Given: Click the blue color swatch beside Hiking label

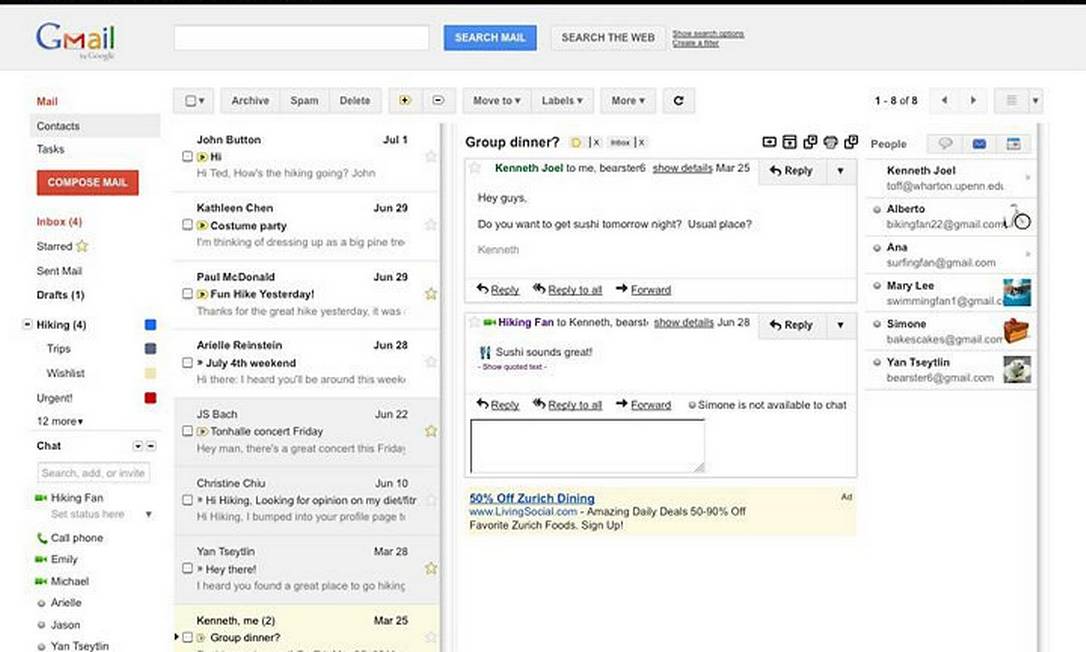Looking at the screenshot, I should [150, 325].
